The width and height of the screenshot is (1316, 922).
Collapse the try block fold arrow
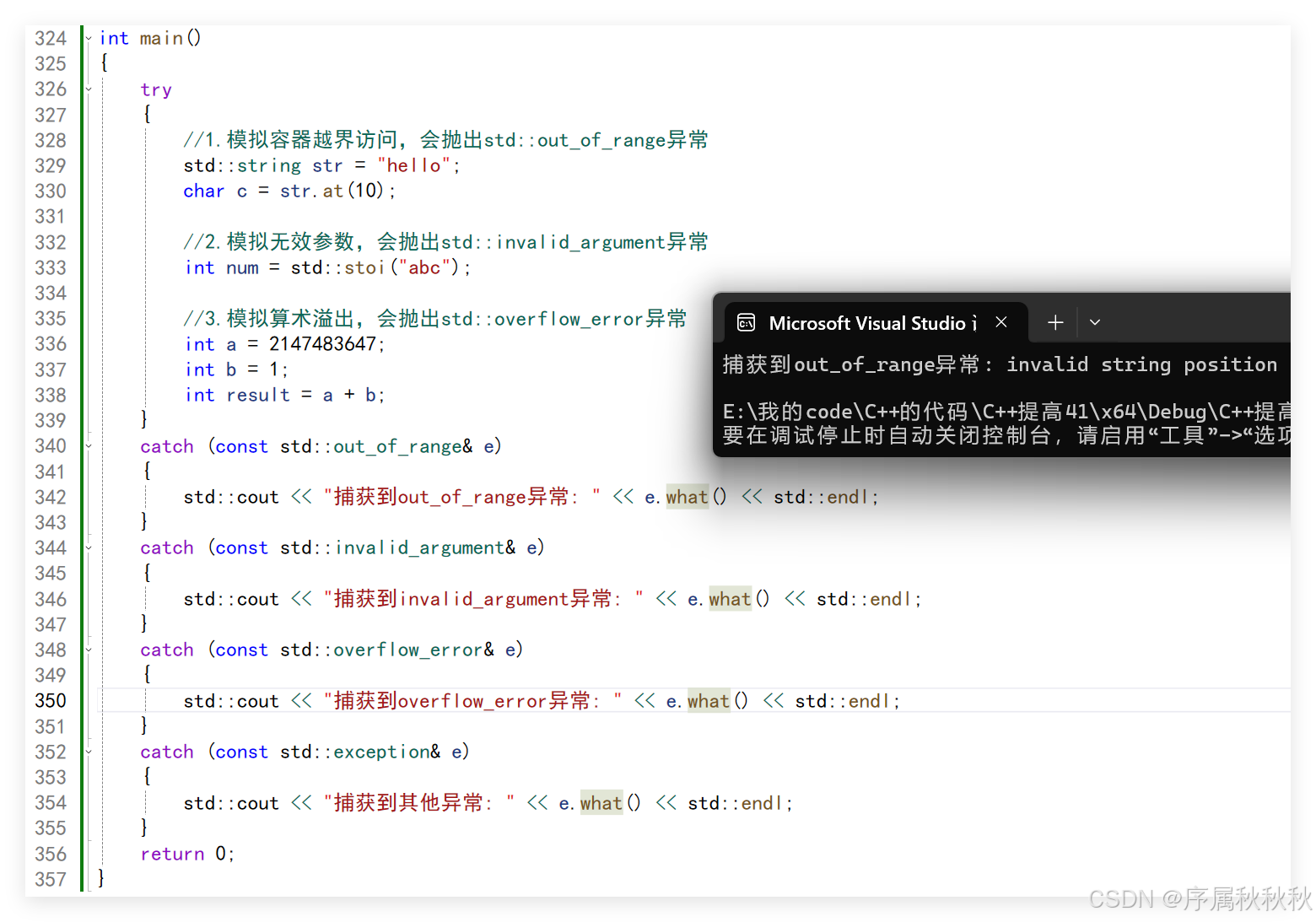click(x=89, y=89)
